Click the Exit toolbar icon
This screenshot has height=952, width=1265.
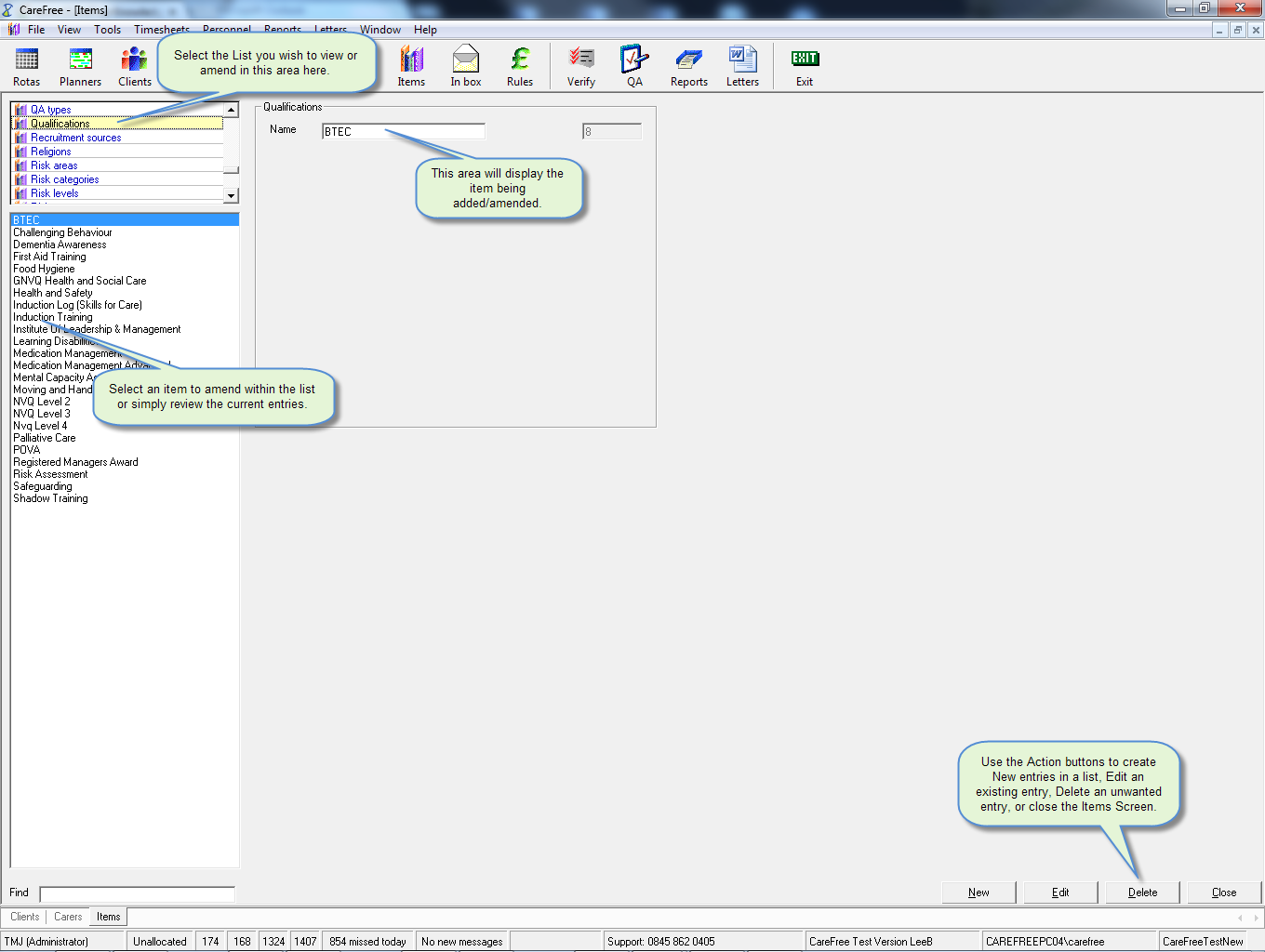pyautogui.click(x=805, y=66)
